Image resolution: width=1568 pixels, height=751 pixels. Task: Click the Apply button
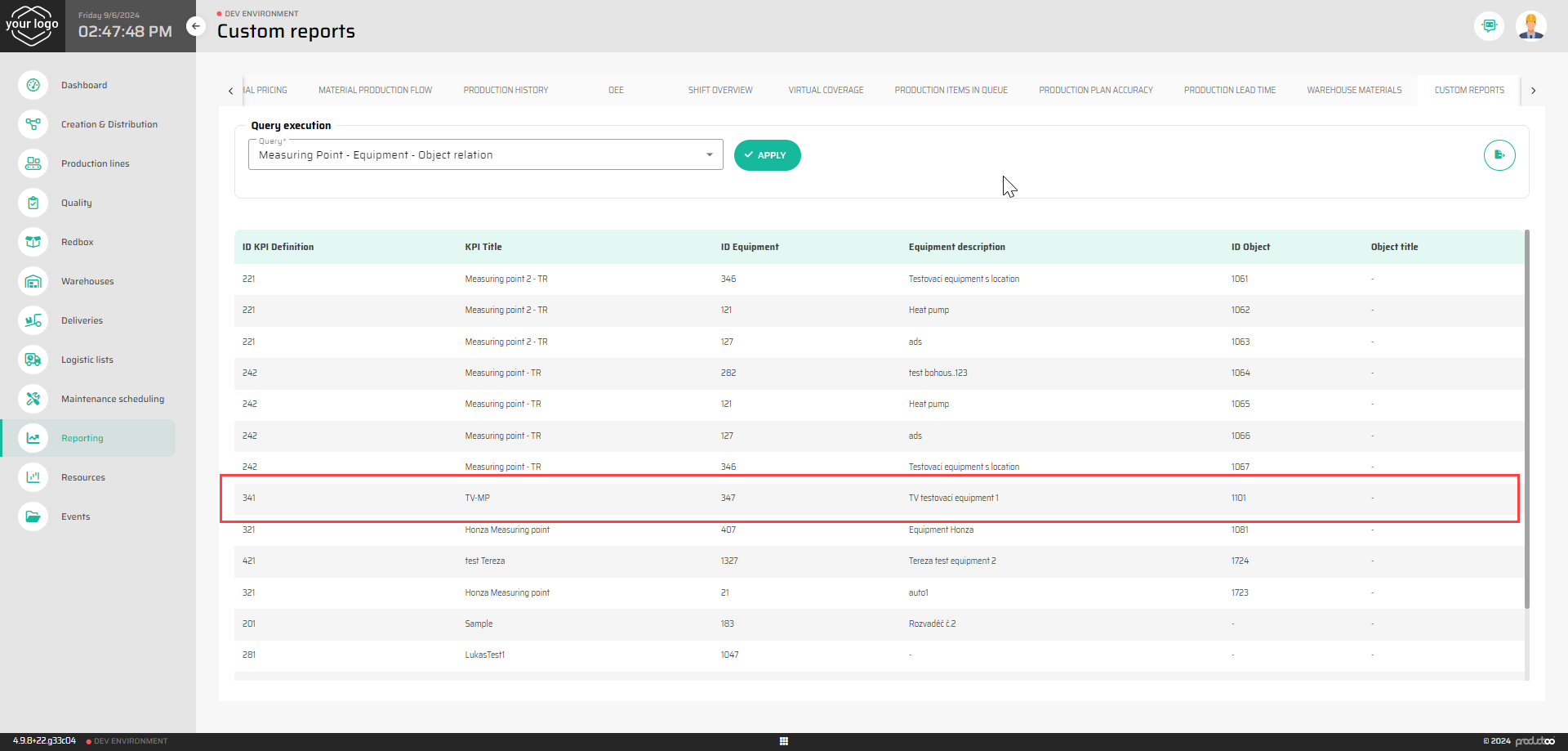(767, 155)
